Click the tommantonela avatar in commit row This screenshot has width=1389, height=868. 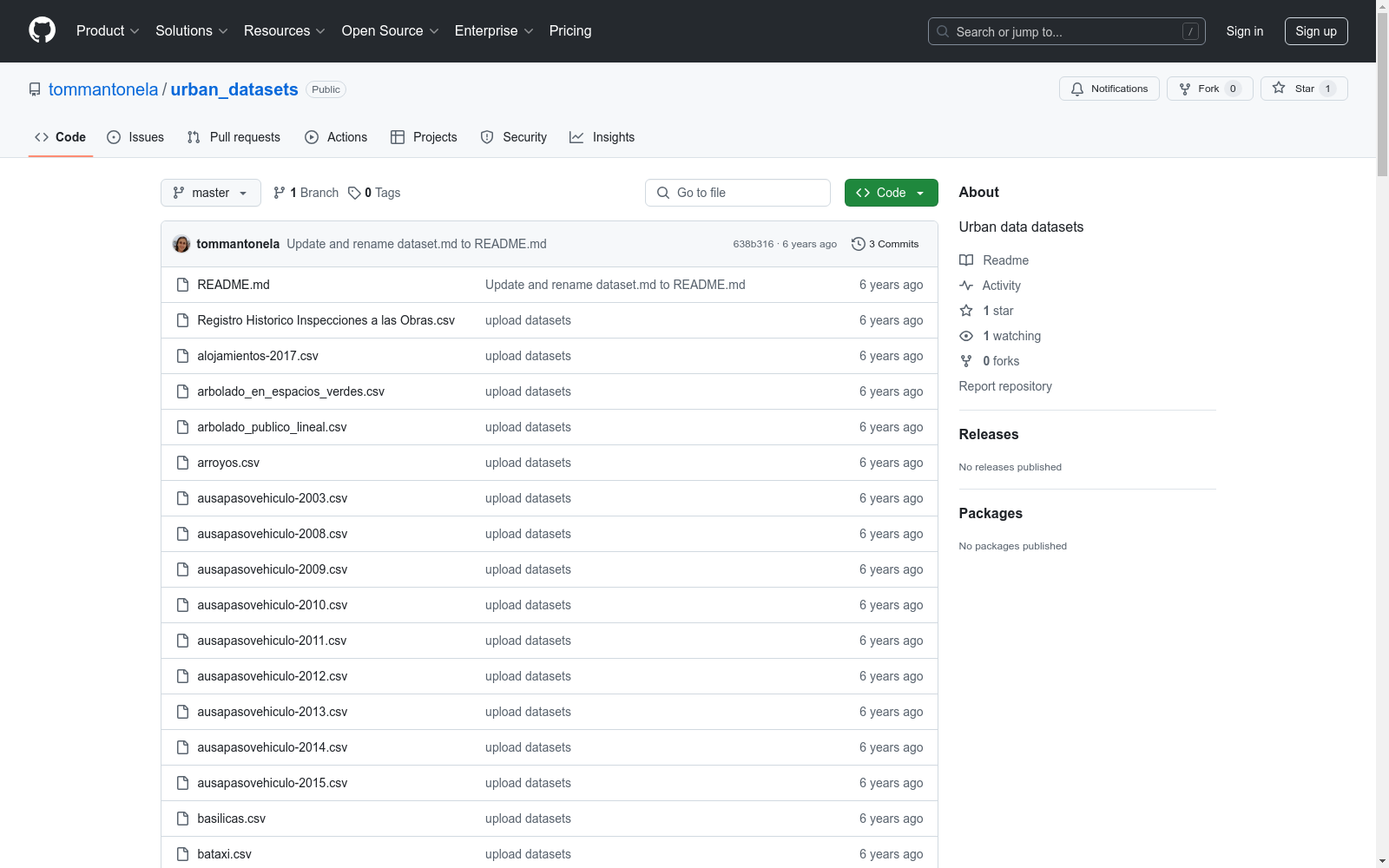click(181, 244)
